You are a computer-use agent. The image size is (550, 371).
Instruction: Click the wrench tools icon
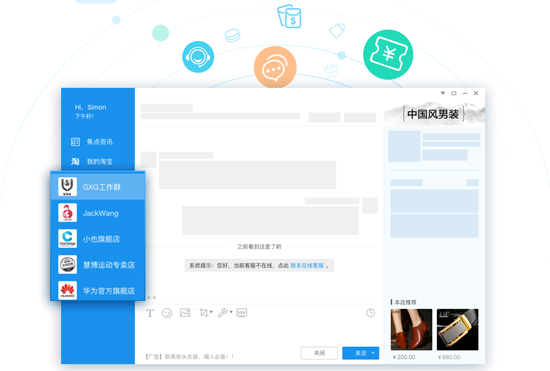[223, 312]
